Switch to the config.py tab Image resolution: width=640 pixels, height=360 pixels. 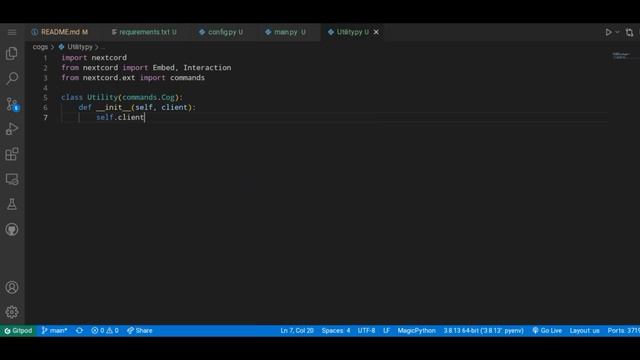click(x=221, y=32)
